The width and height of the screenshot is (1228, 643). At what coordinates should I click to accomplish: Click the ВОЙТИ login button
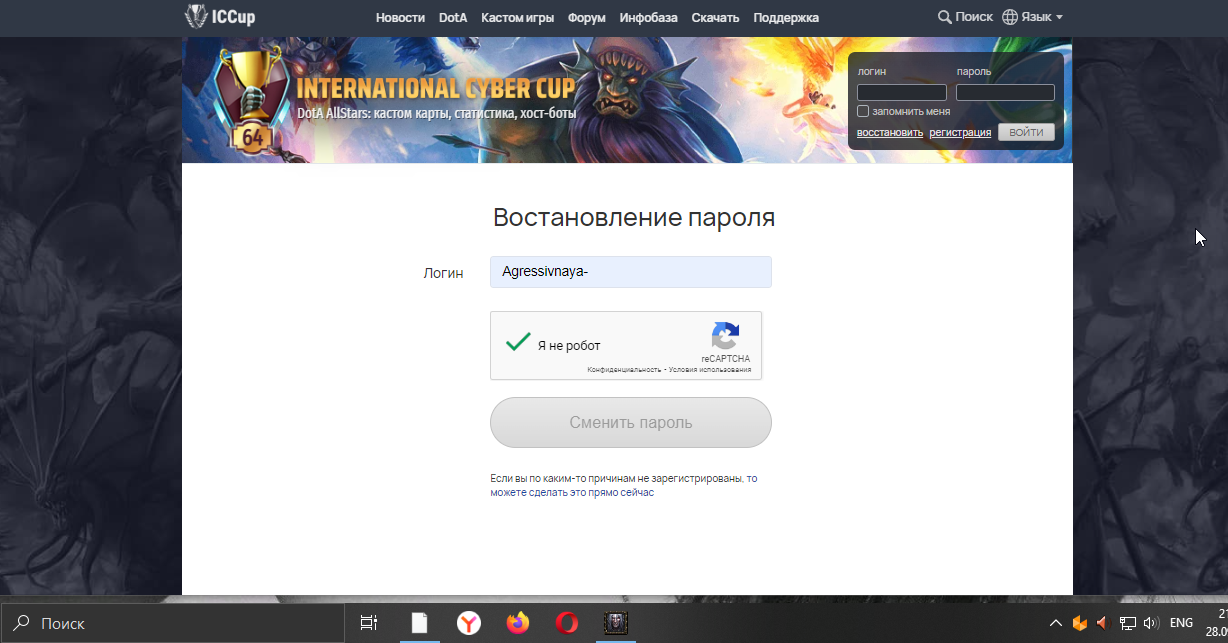[1026, 132]
